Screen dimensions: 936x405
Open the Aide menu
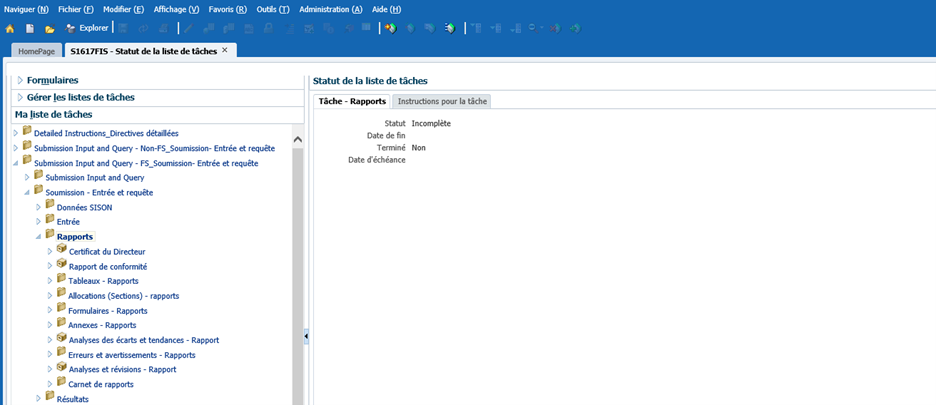(x=386, y=10)
